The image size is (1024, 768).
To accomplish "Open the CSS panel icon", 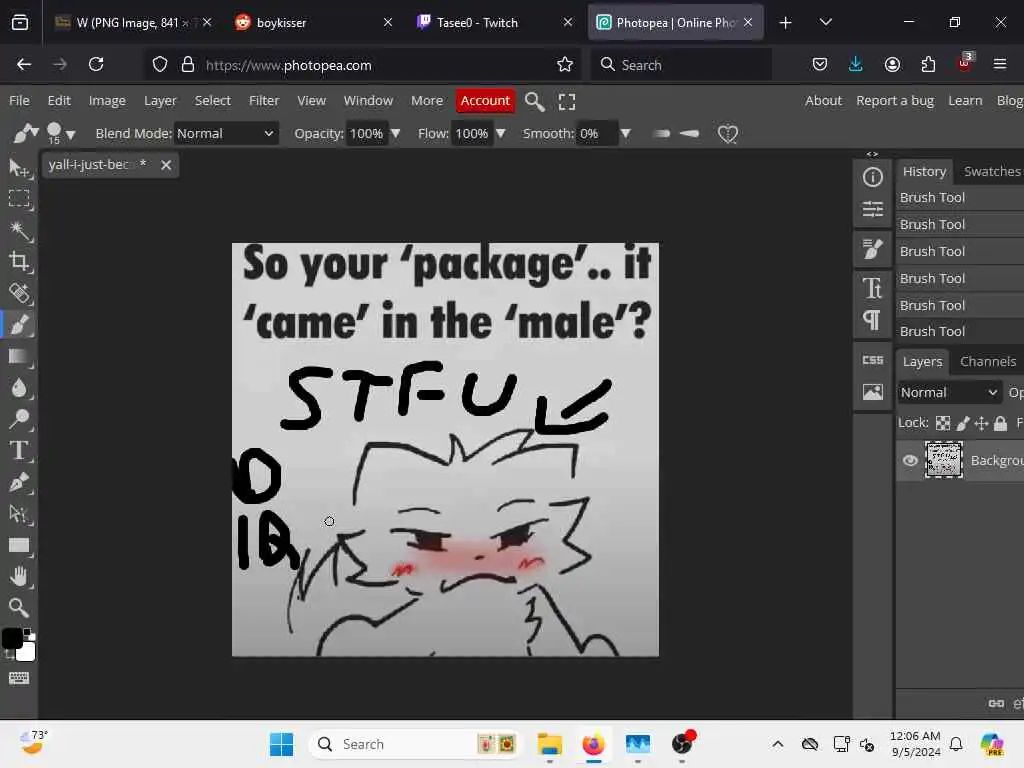I will [x=872, y=360].
